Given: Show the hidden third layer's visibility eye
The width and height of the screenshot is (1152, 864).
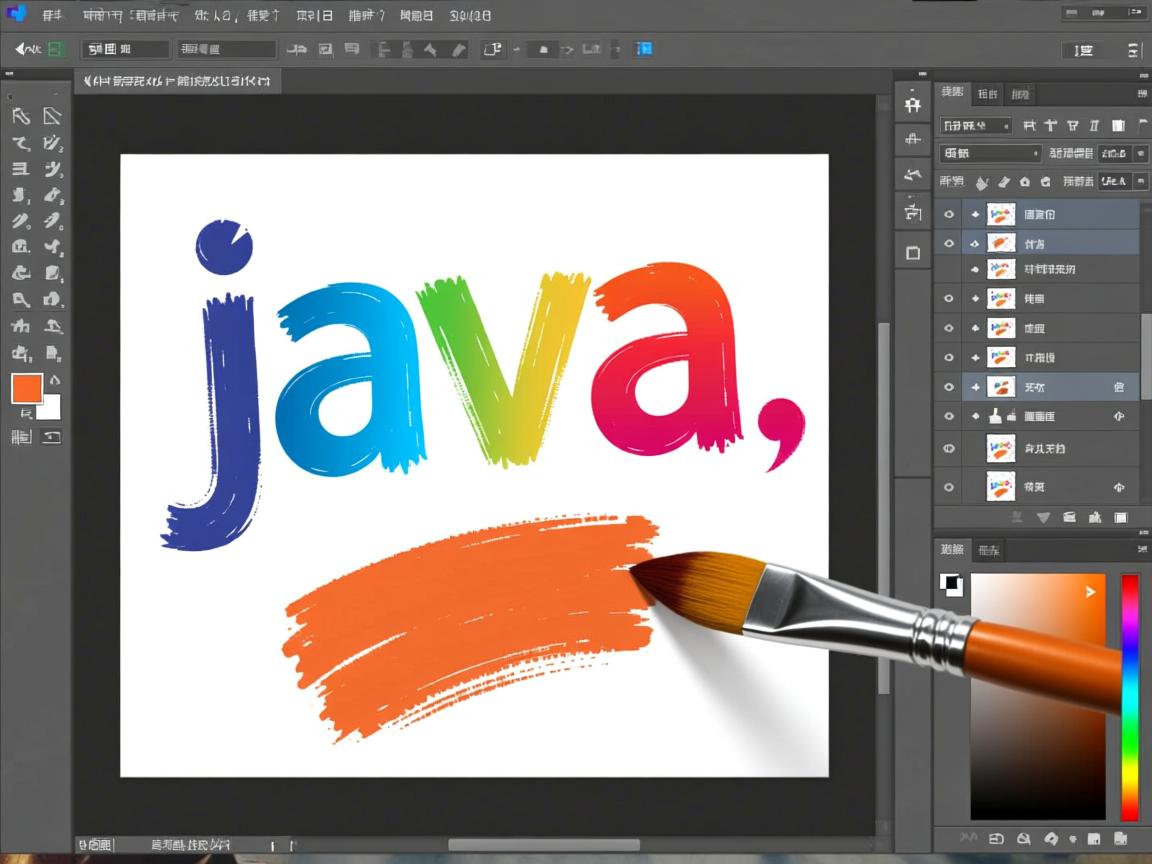Looking at the screenshot, I should tap(948, 268).
